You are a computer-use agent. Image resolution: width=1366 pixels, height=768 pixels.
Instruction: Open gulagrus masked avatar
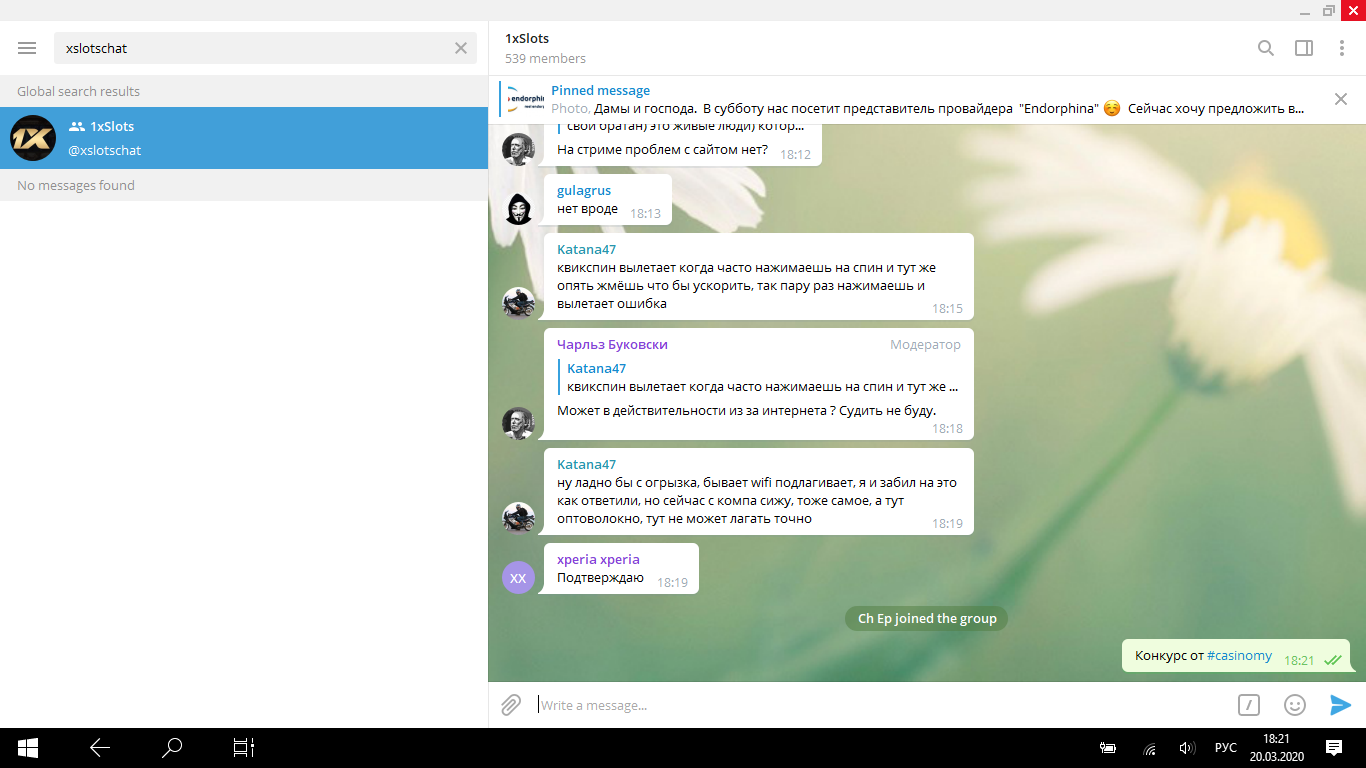coord(518,208)
